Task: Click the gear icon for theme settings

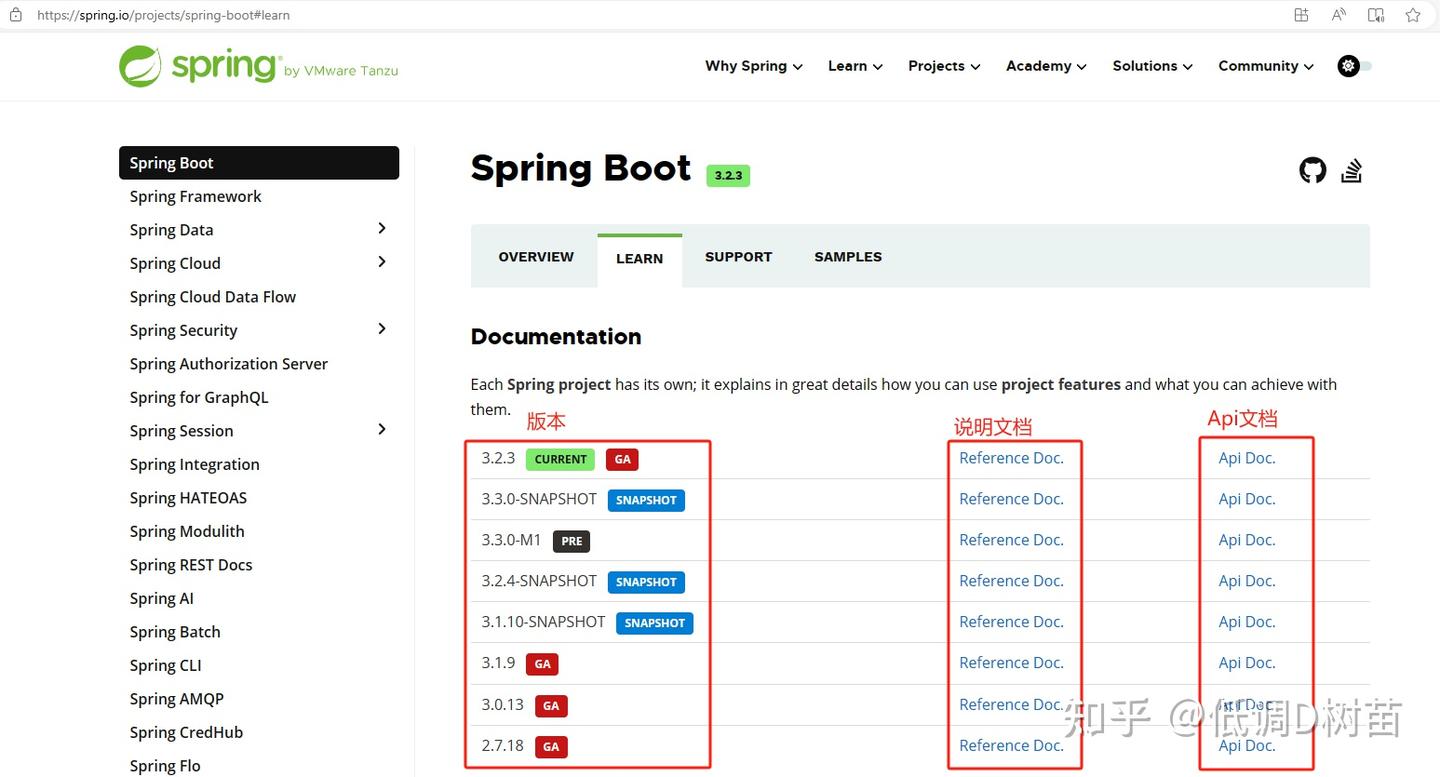Action: click(x=1347, y=66)
